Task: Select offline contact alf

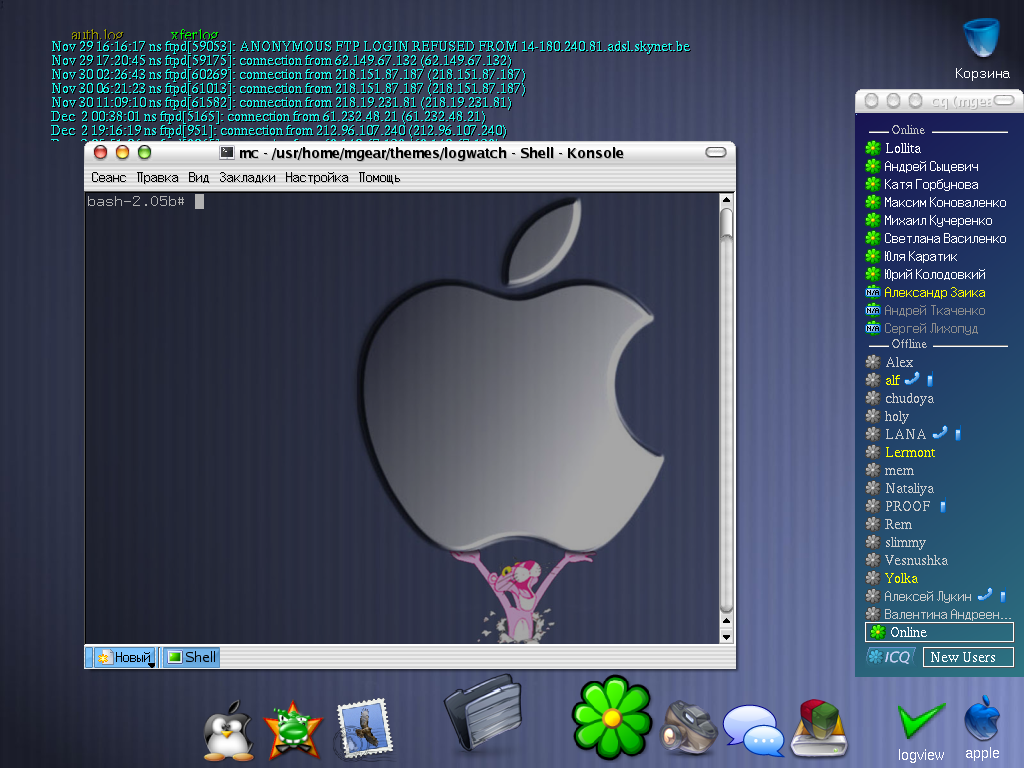Action: (x=892, y=380)
